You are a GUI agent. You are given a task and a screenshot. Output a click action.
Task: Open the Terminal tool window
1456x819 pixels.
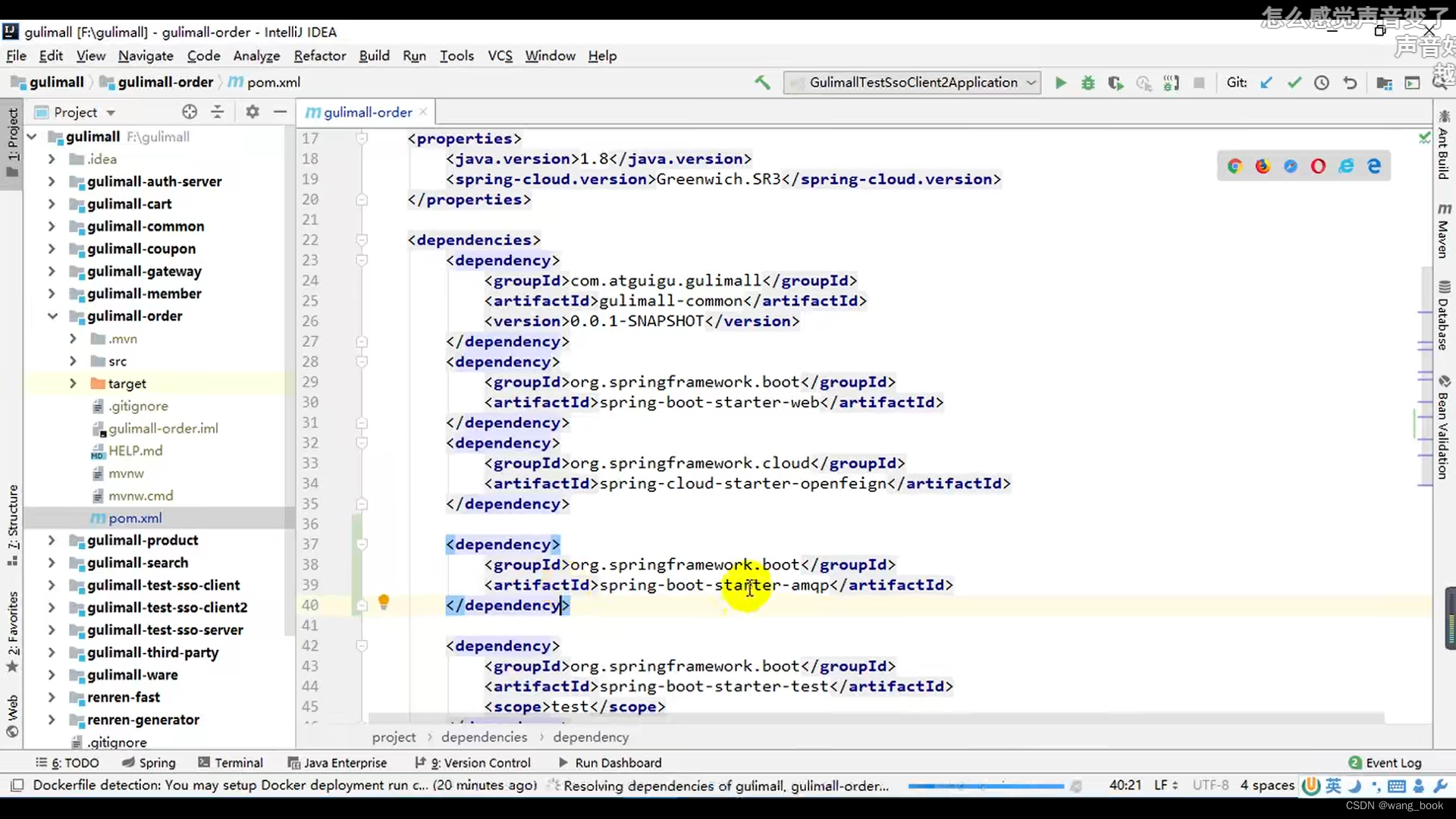(x=231, y=763)
